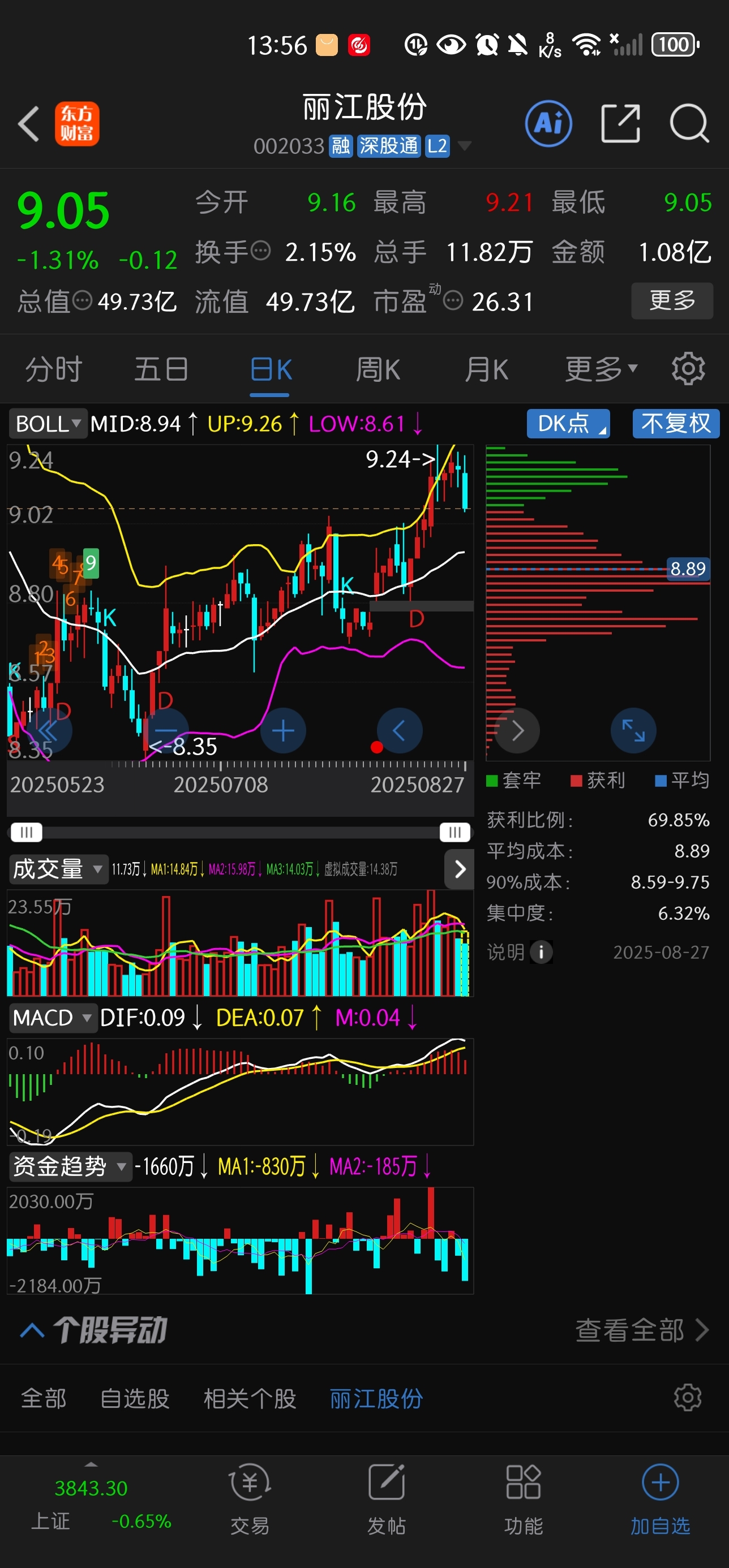
Task: Tap the 更多 quote details button
Action: coord(672,300)
